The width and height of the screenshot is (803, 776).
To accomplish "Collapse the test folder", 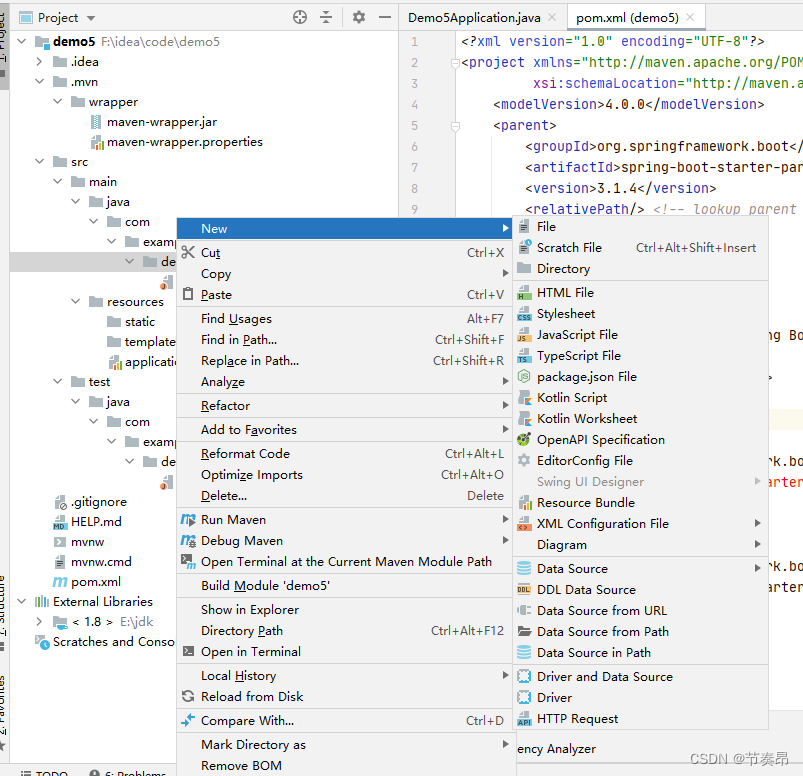I will 57,381.
